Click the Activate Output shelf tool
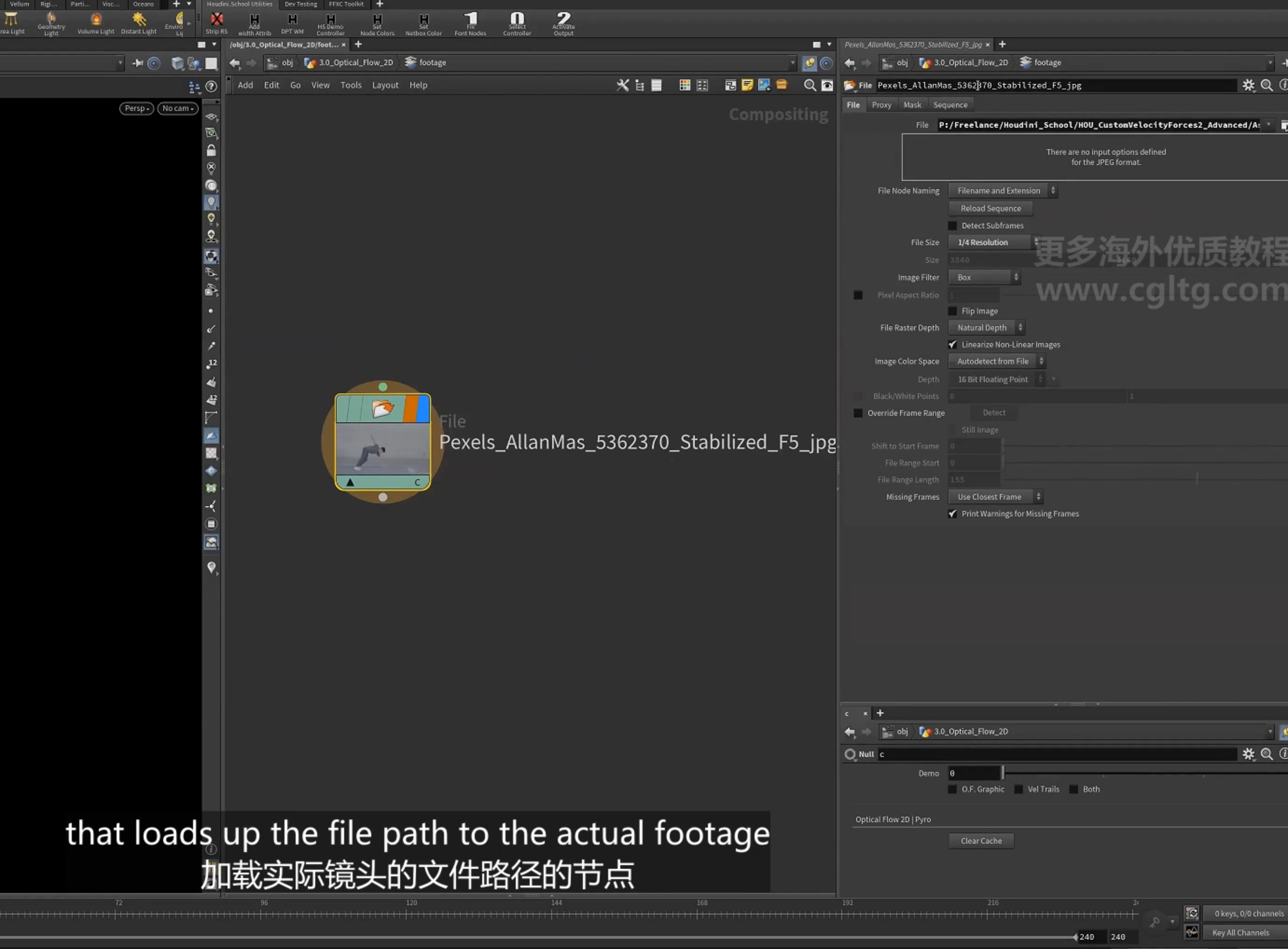 [563, 24]
